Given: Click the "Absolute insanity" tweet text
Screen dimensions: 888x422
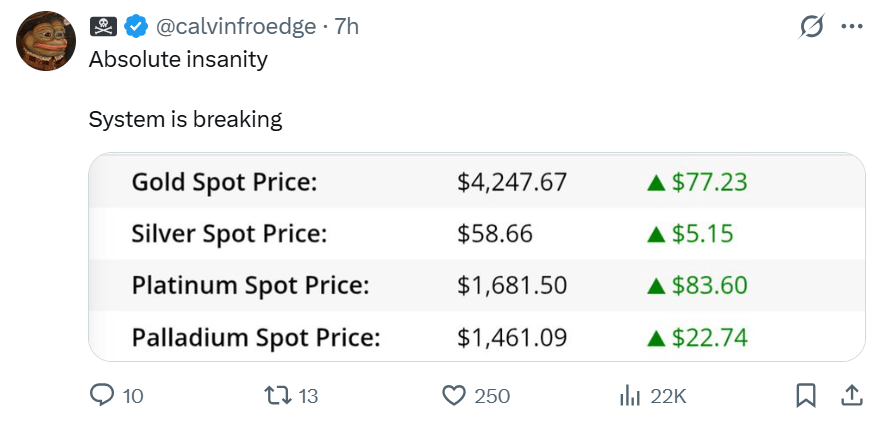Looking at the screenshot, I should [x=178, y=59].
